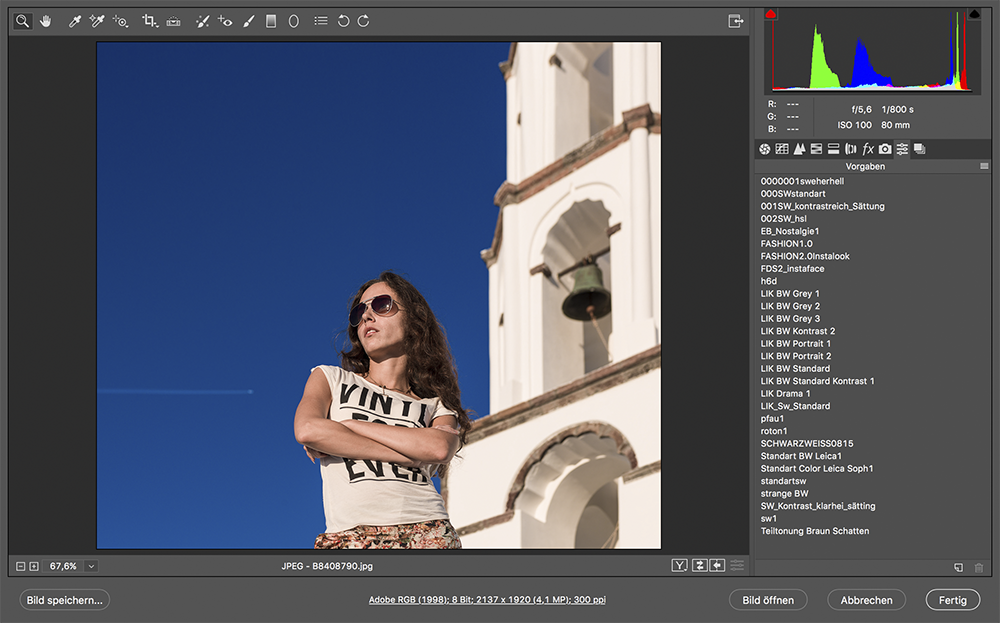Select the Straighten tool
1000x623 pixels.
173,21
